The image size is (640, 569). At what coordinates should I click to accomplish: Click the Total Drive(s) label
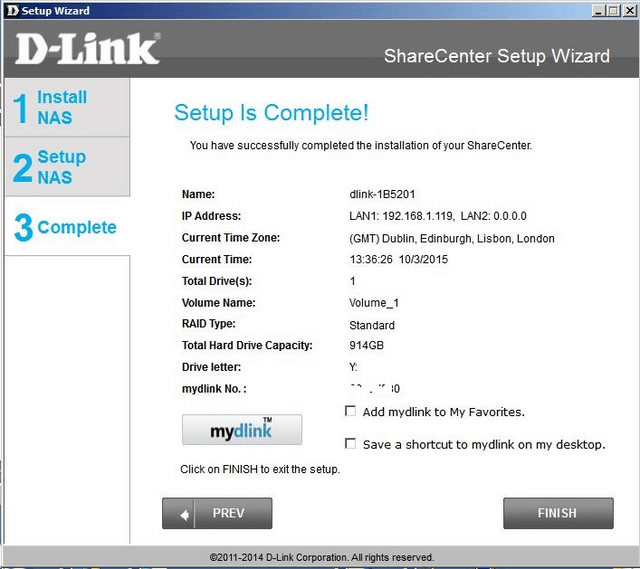coord(217,281)
